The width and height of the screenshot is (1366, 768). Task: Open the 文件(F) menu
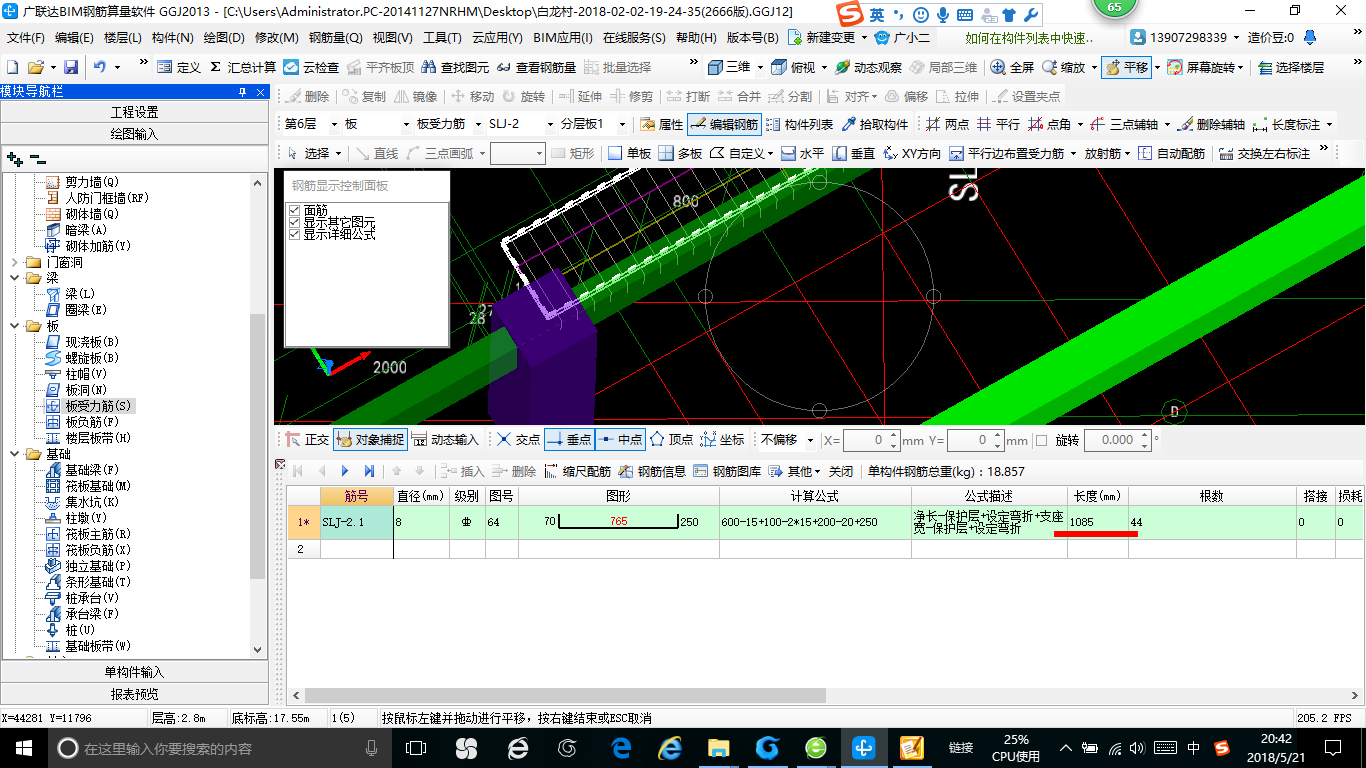click(x=26, y=38)
